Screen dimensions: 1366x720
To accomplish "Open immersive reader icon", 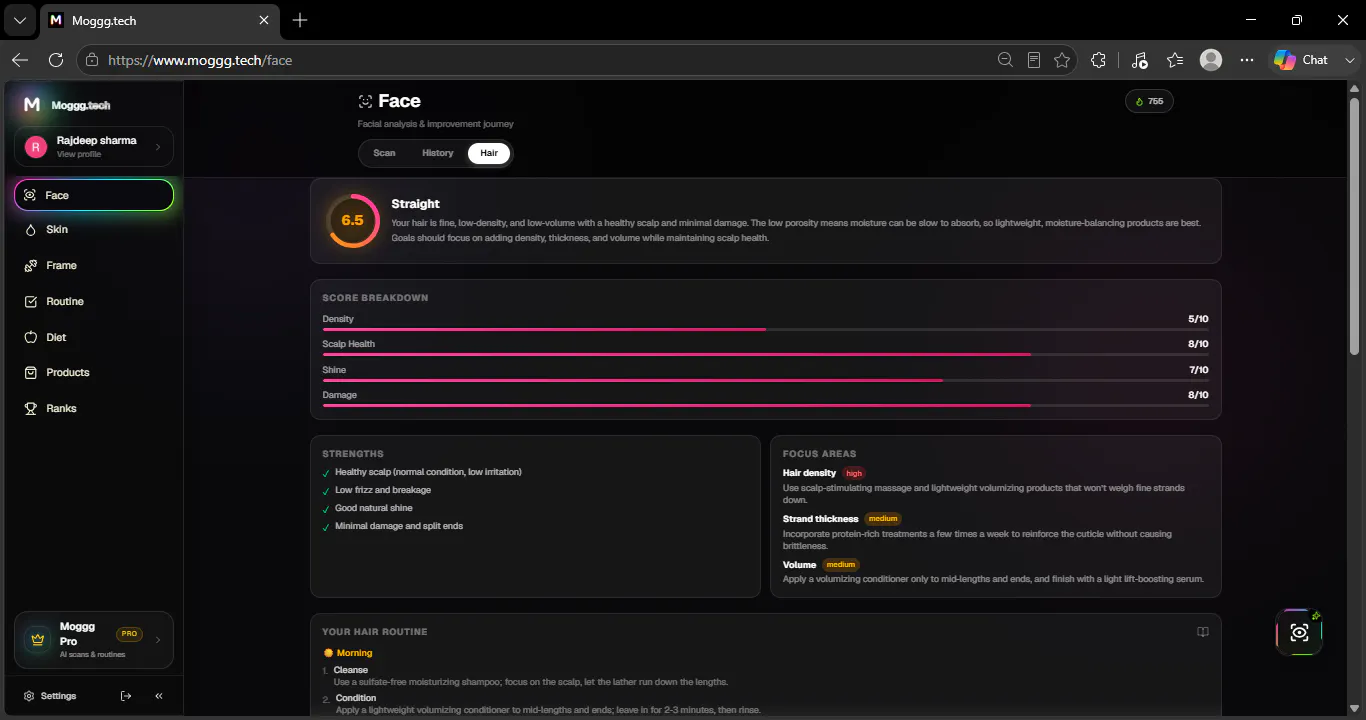I will pyautogui.click(x=1034, y=60).
